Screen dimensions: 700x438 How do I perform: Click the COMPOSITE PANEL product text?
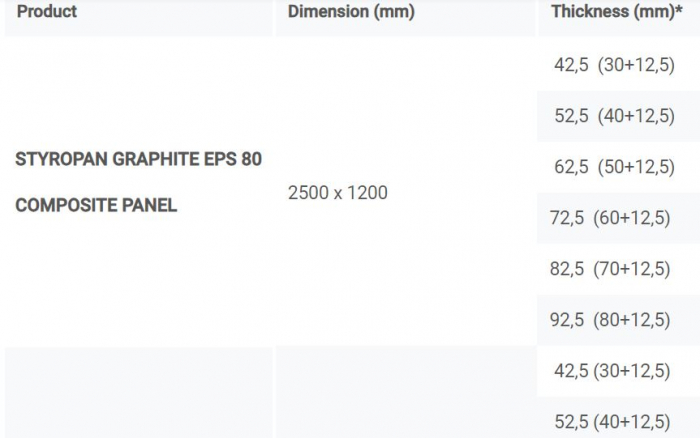[x=96, y=206]
